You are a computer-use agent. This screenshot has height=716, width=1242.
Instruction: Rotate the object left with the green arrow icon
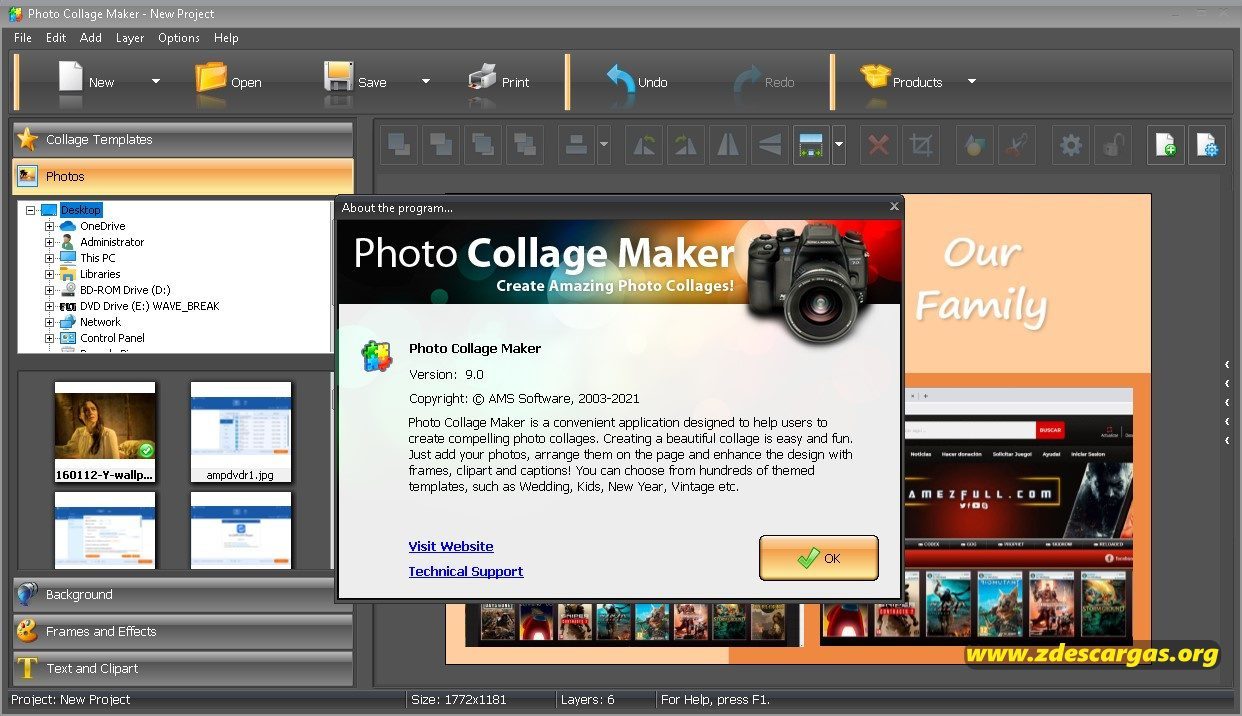[643, 146]
